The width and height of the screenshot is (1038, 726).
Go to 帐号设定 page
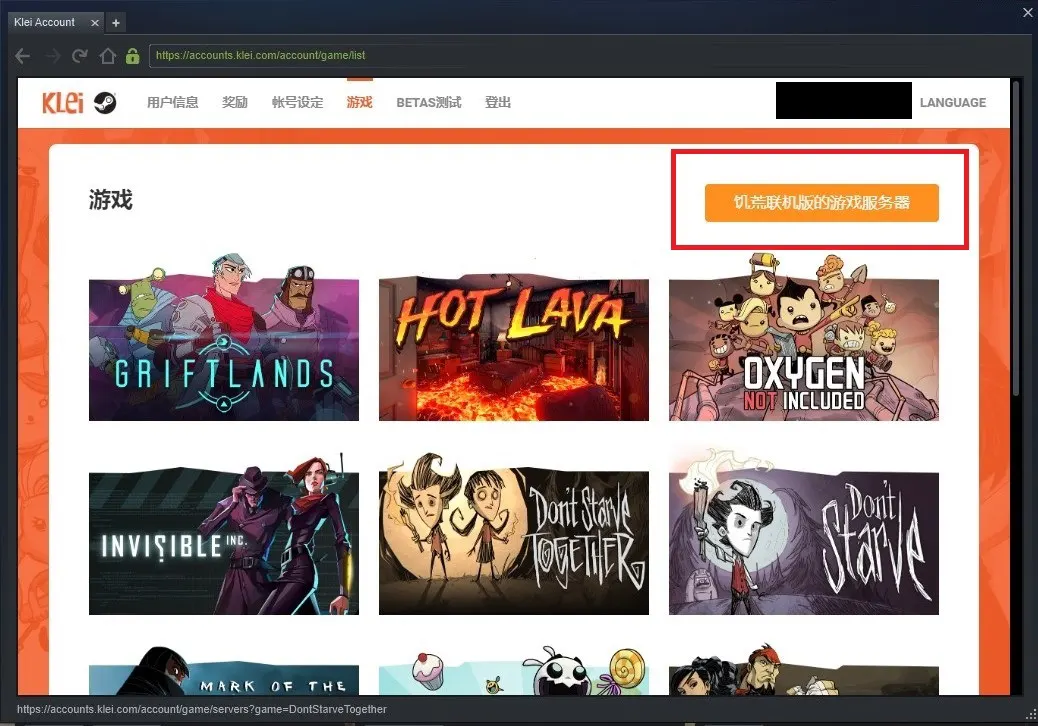pyautogui.click(x=297, y=103)
